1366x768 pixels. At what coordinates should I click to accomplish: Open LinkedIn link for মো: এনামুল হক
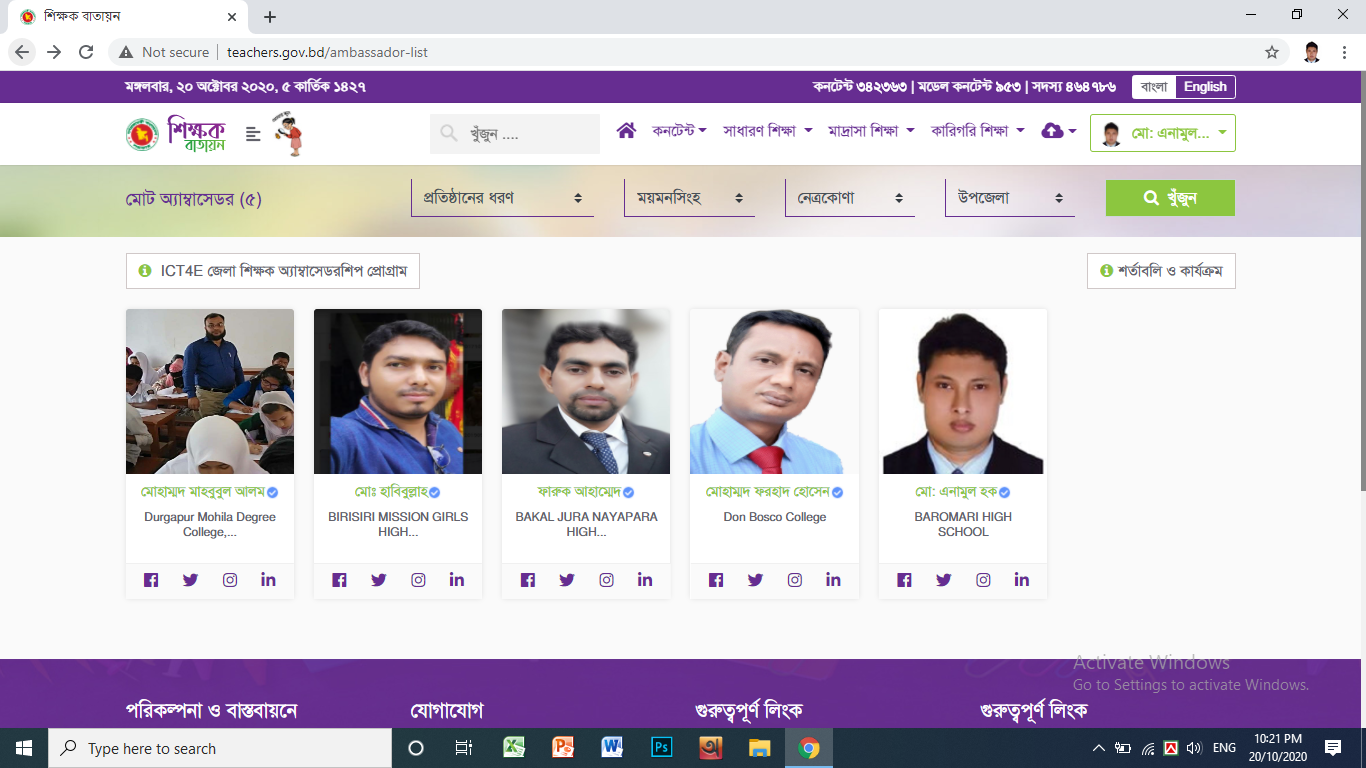pyautogui.click(x=1021, y=580)
